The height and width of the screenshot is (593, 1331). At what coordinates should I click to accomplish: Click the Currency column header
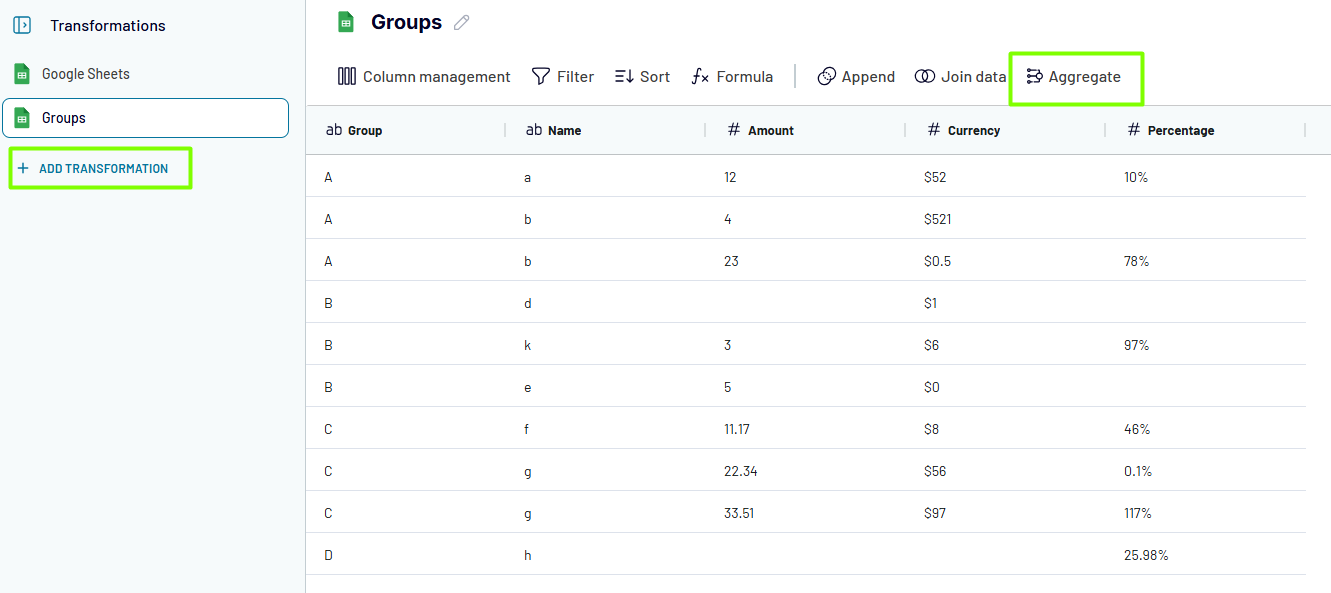click(x=973, y=131)
